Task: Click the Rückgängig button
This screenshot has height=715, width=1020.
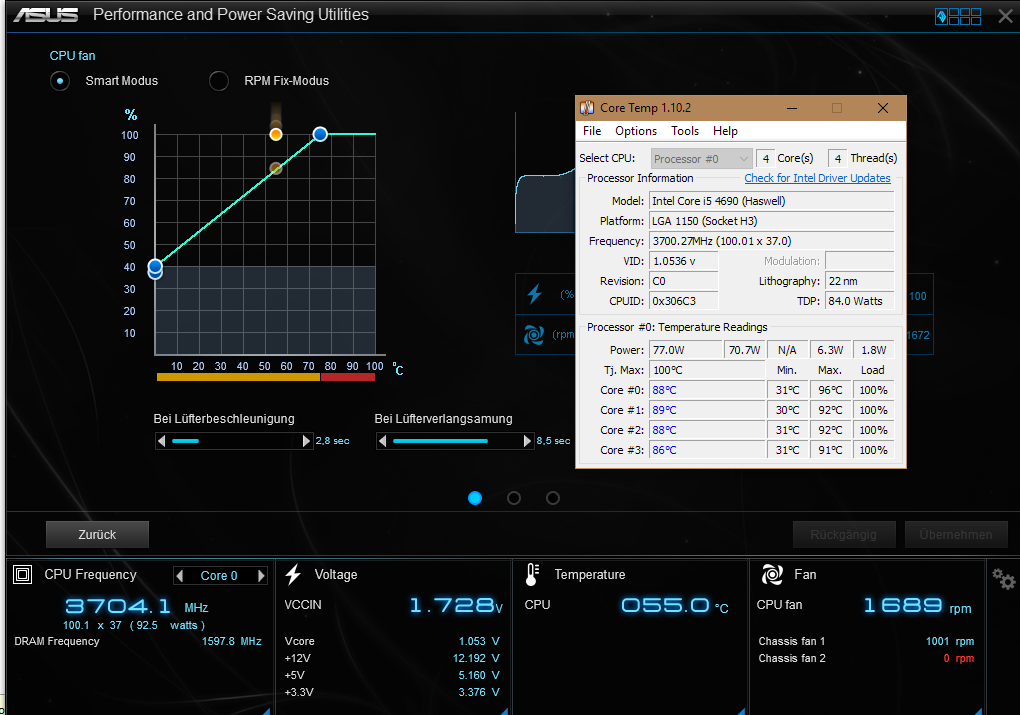Action: pos(844,535)
